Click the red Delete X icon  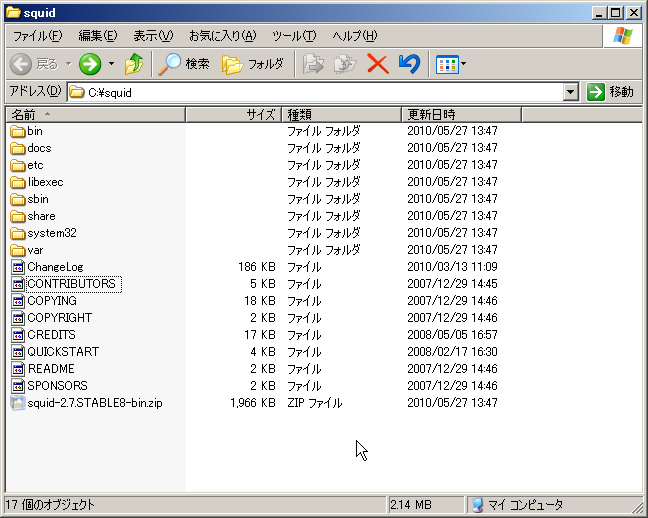coord(378,64)
